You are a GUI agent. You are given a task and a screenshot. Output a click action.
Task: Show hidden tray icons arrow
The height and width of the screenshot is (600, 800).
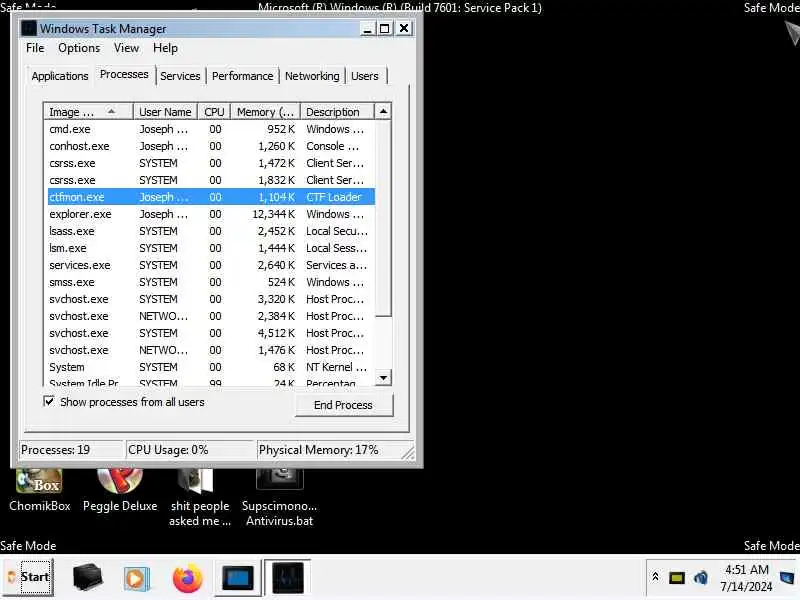pos(655,577)
